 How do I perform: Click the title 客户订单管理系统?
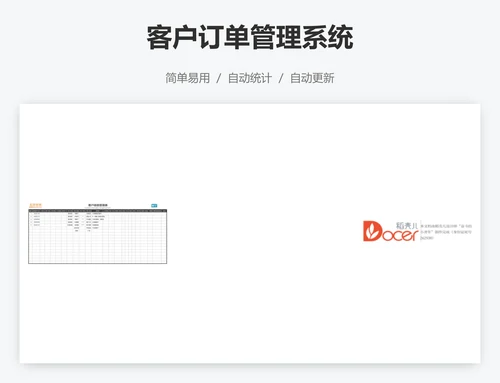click(x=250, y=37)
